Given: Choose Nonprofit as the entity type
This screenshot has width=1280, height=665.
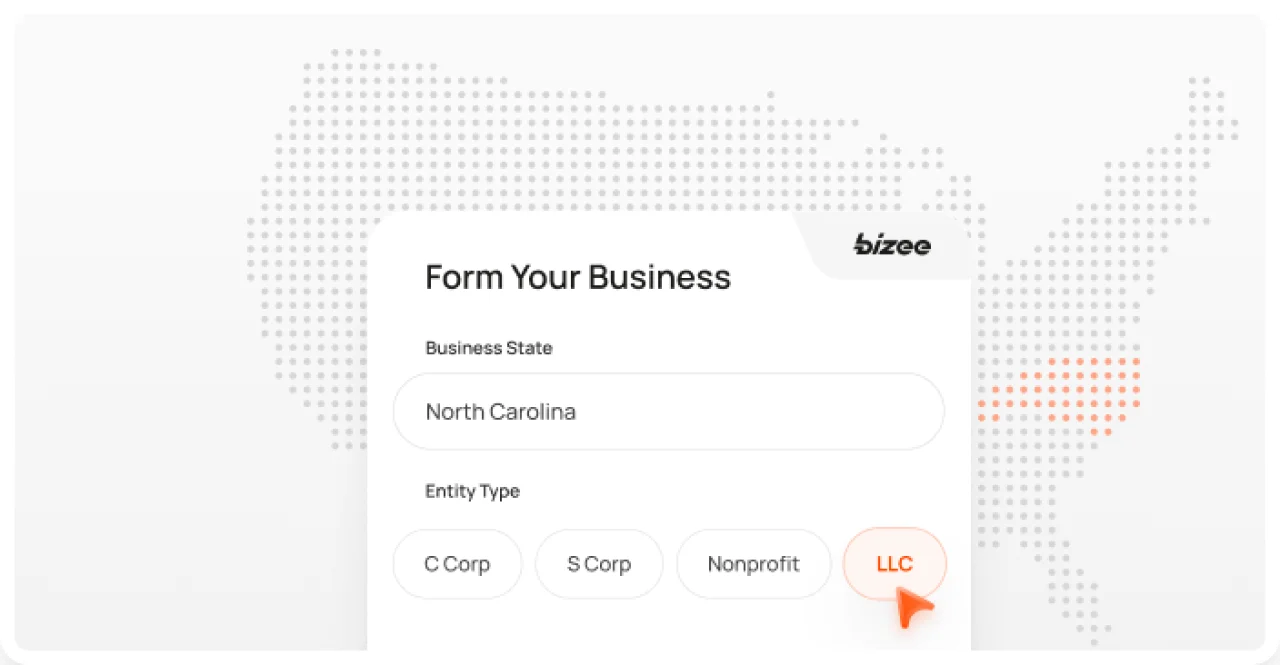Looking at the screenshot, I should (753, 564).
